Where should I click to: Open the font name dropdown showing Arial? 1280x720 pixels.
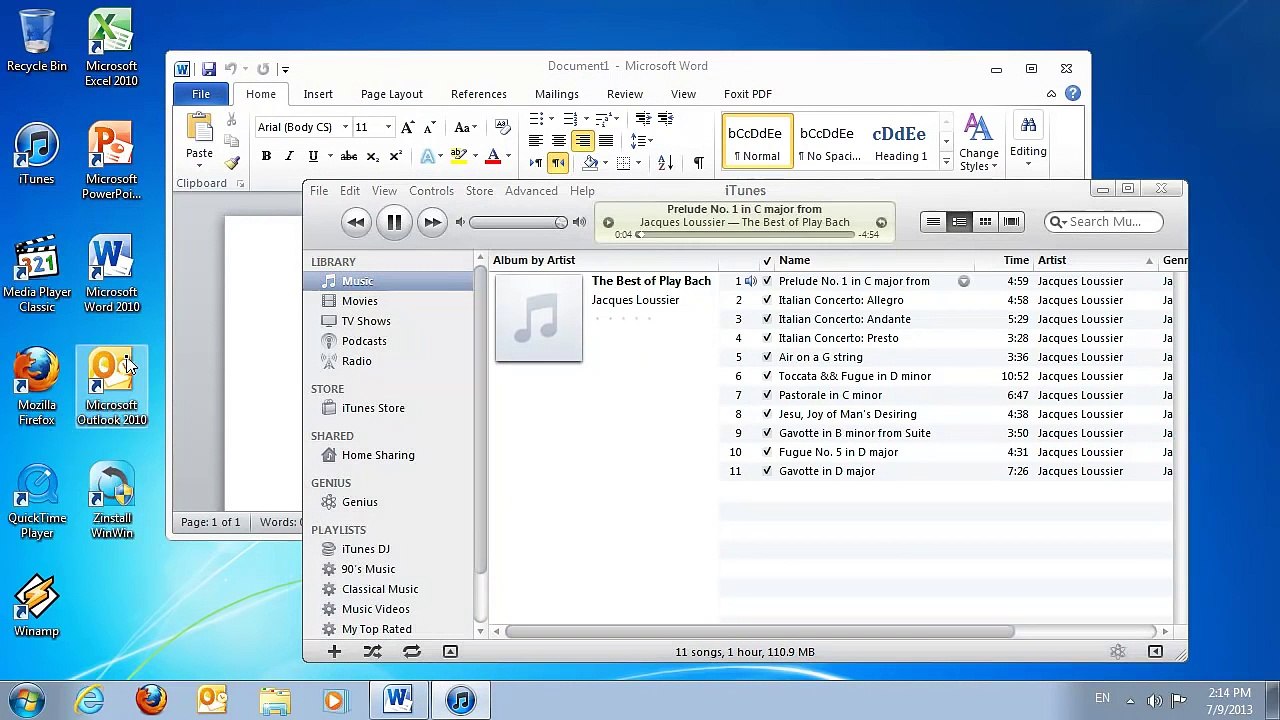345,127
